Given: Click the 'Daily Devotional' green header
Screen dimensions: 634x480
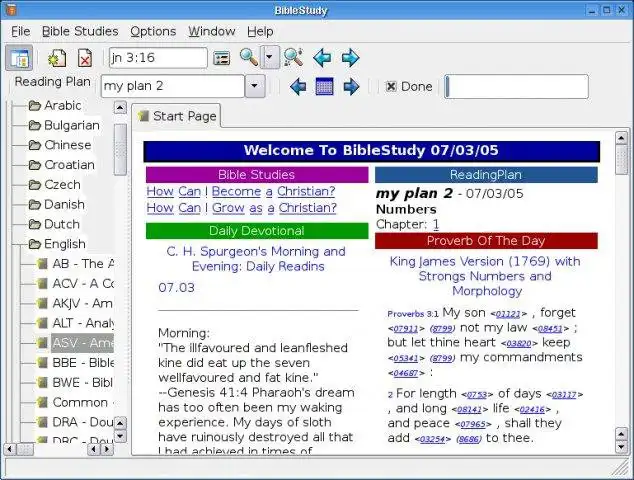Looking at the screenshot, I should click(257, 231).
